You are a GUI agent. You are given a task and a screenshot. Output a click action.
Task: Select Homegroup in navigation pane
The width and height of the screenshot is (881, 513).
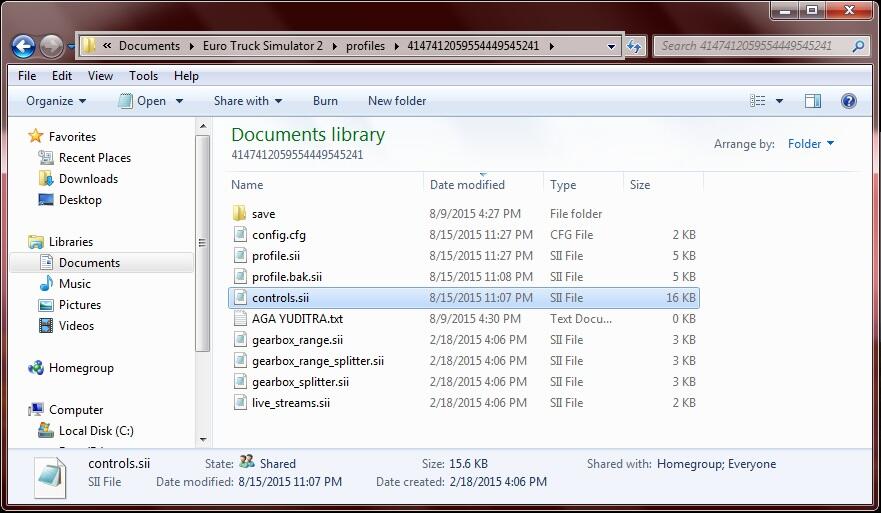(81, 368)
